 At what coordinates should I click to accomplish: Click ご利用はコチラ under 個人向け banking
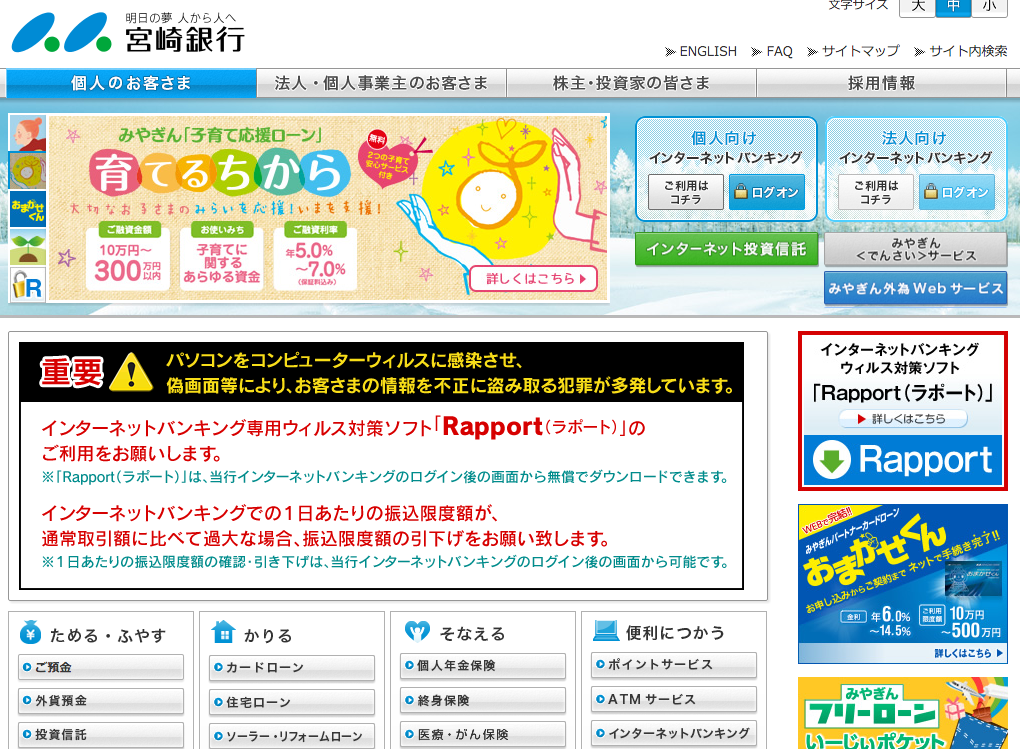[x=686, y=193]
